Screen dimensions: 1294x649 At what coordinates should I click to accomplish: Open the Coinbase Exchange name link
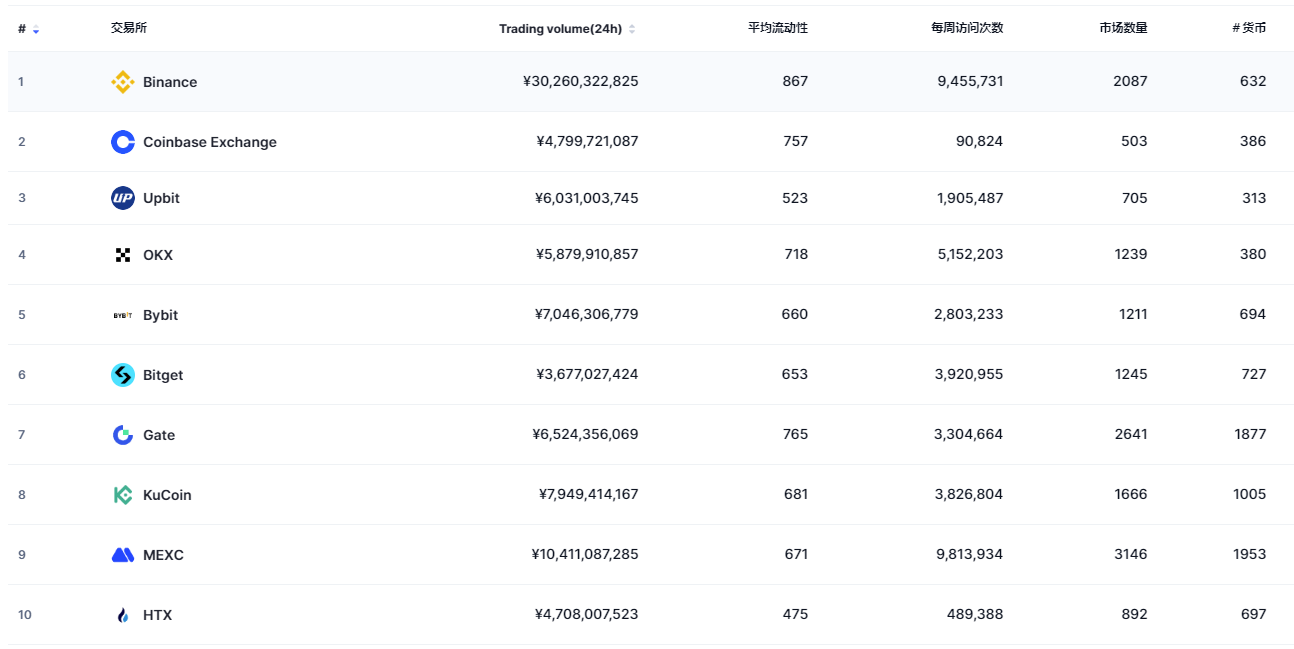click(209, 142)
